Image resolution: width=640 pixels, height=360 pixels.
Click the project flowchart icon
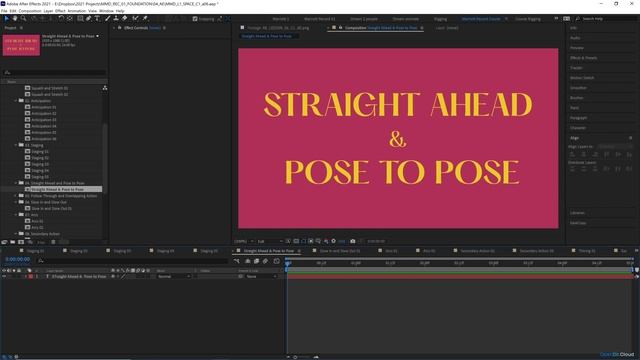click(105, 88)
